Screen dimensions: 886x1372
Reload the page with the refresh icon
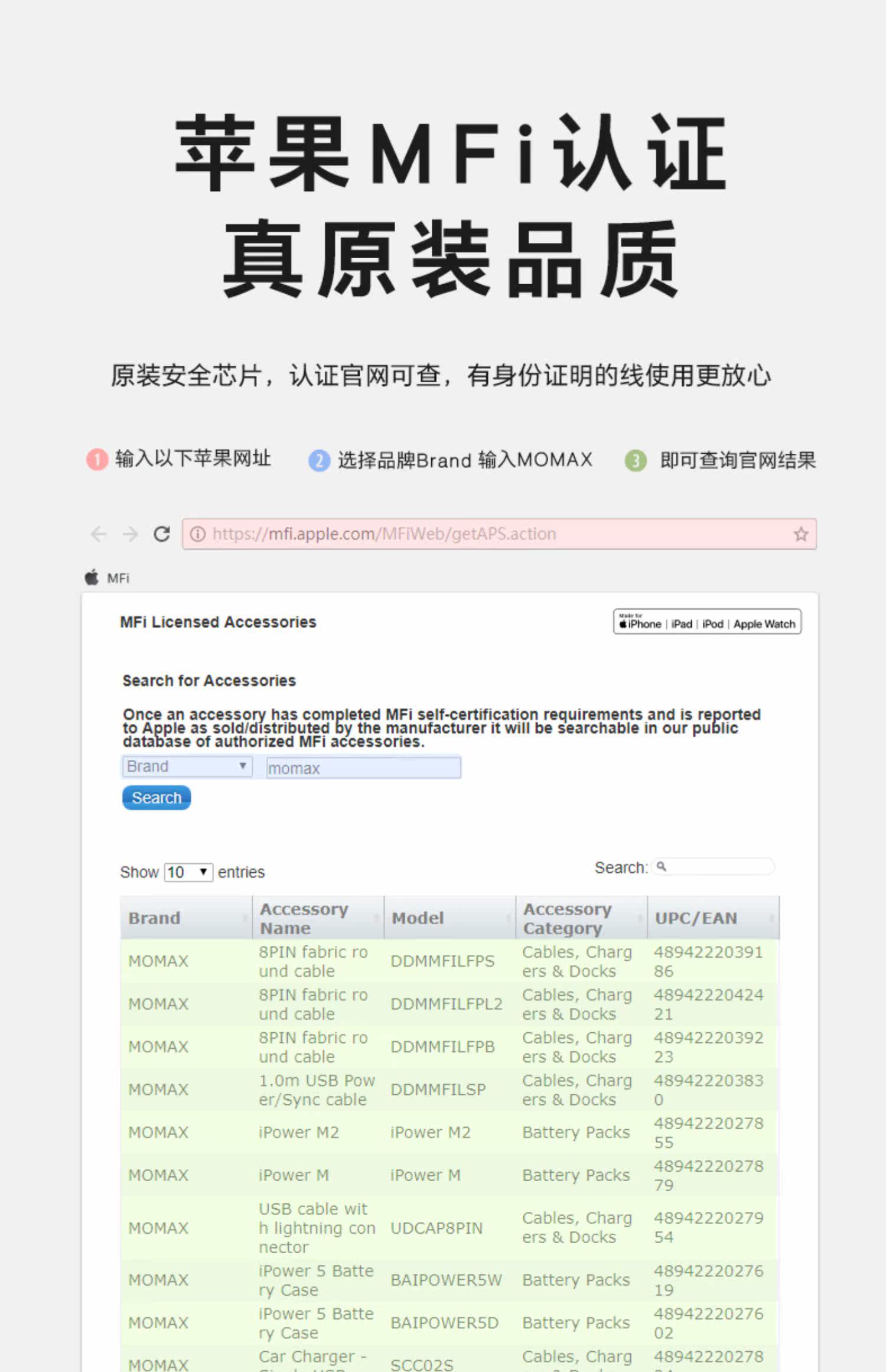162,534
